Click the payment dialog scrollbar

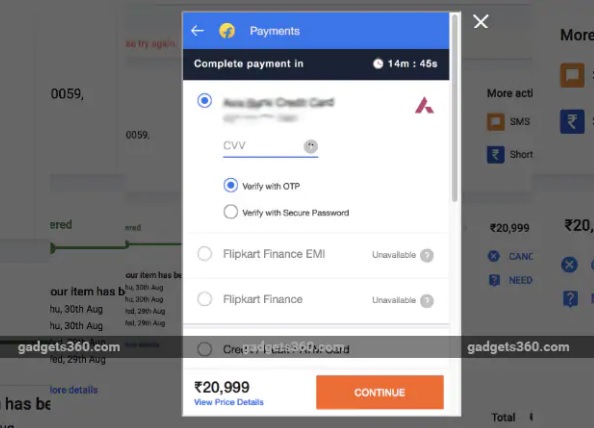click(455, 108)
